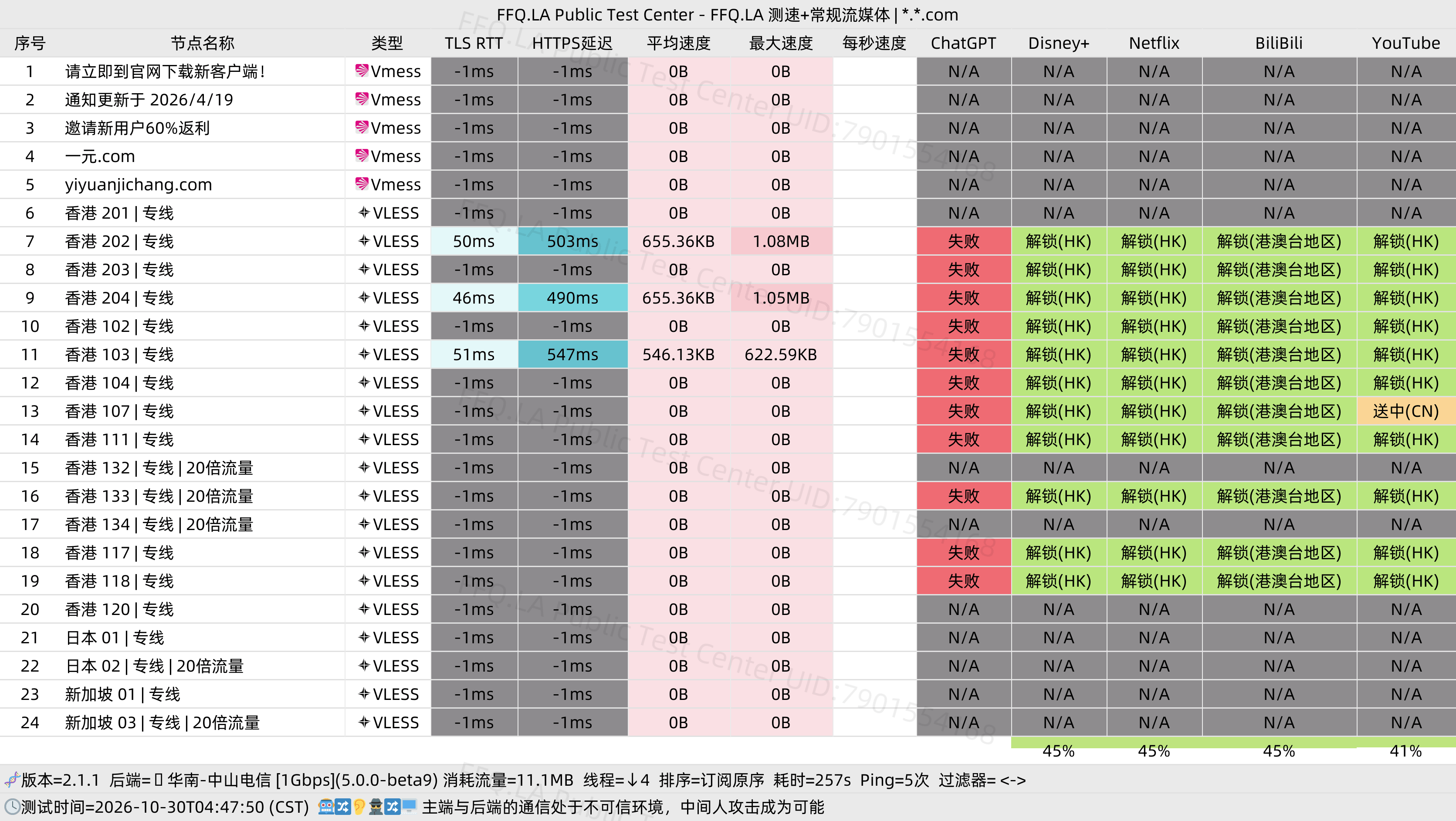Select the 46ms TLS RTT cell
Image resolution: width=1456 pixels, height=821 pixels.
click(x=474, y=298)
